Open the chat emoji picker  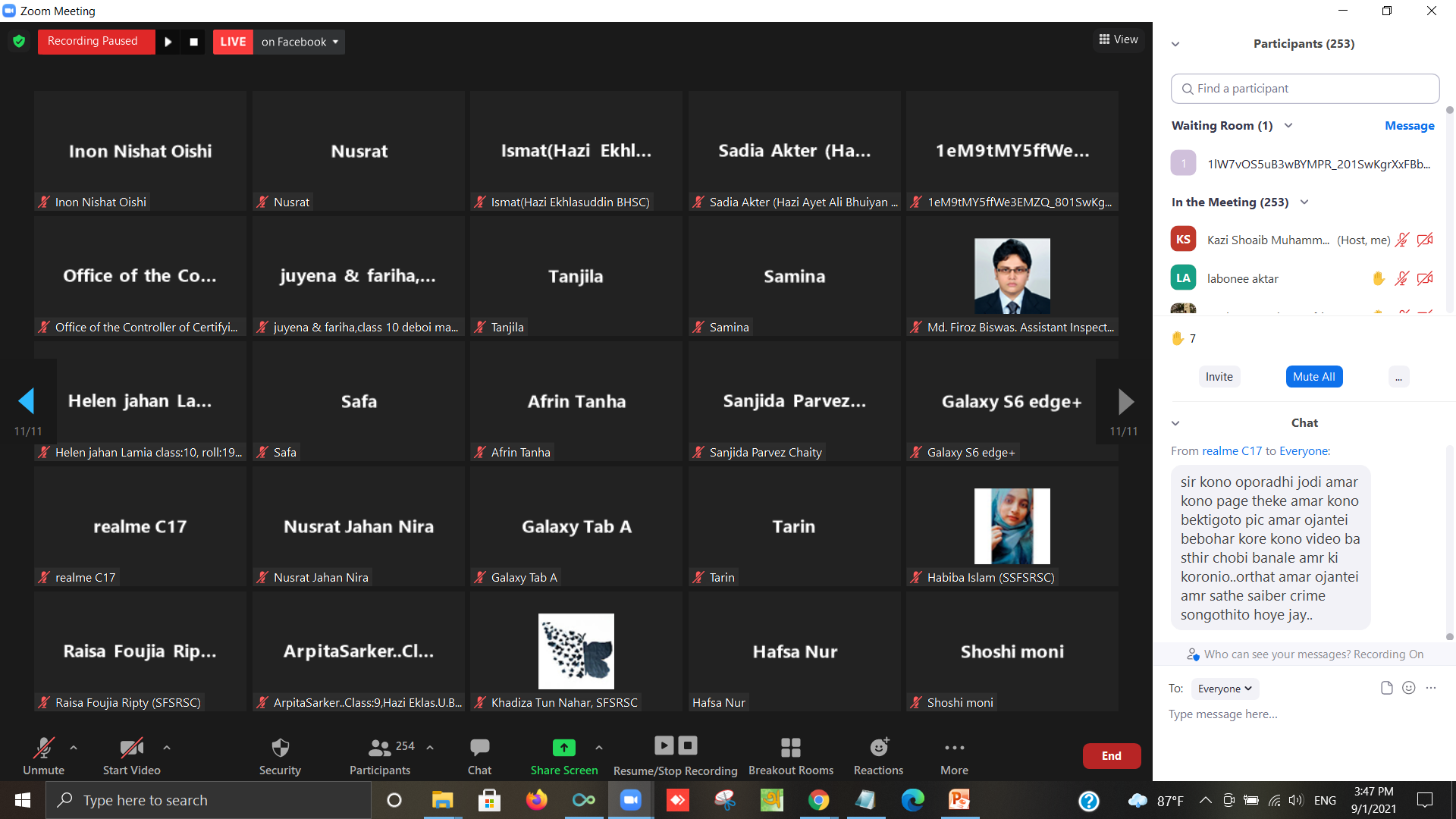coord(1409,688)
